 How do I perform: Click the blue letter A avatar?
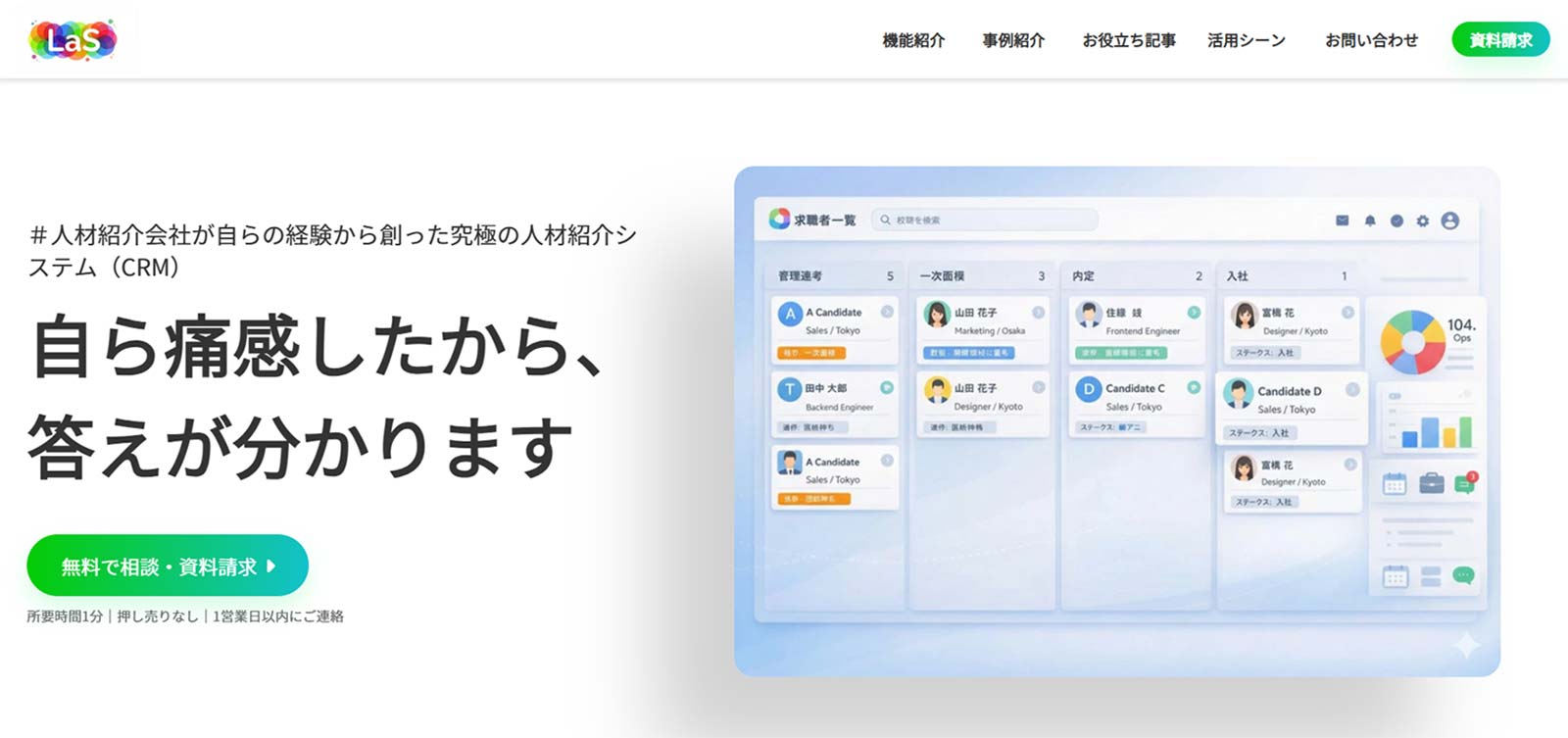click(x=790, y=315)
